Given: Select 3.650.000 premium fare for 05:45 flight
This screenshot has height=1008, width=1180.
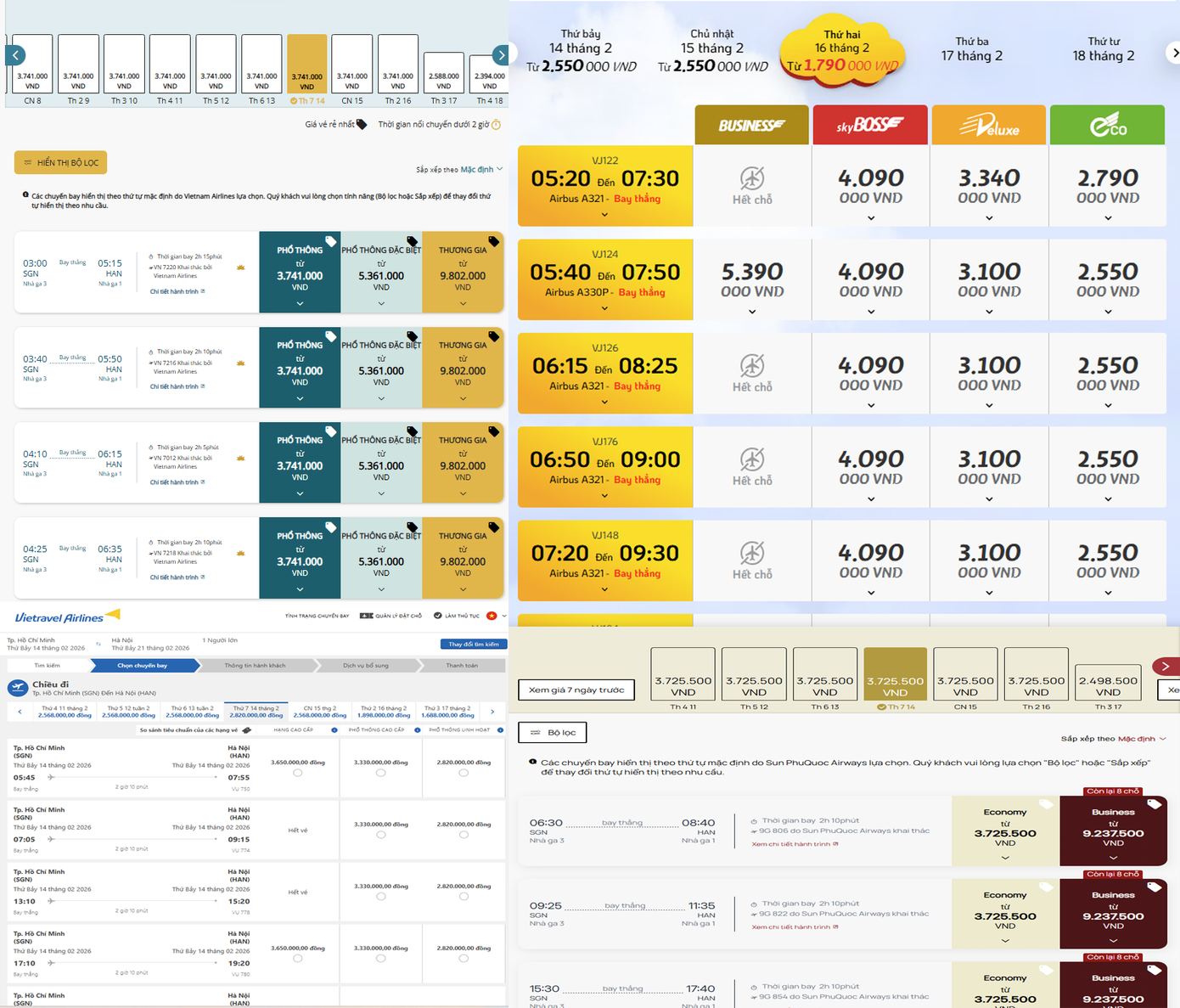Looking at the screenshot, I should click(x=297, y=773).
